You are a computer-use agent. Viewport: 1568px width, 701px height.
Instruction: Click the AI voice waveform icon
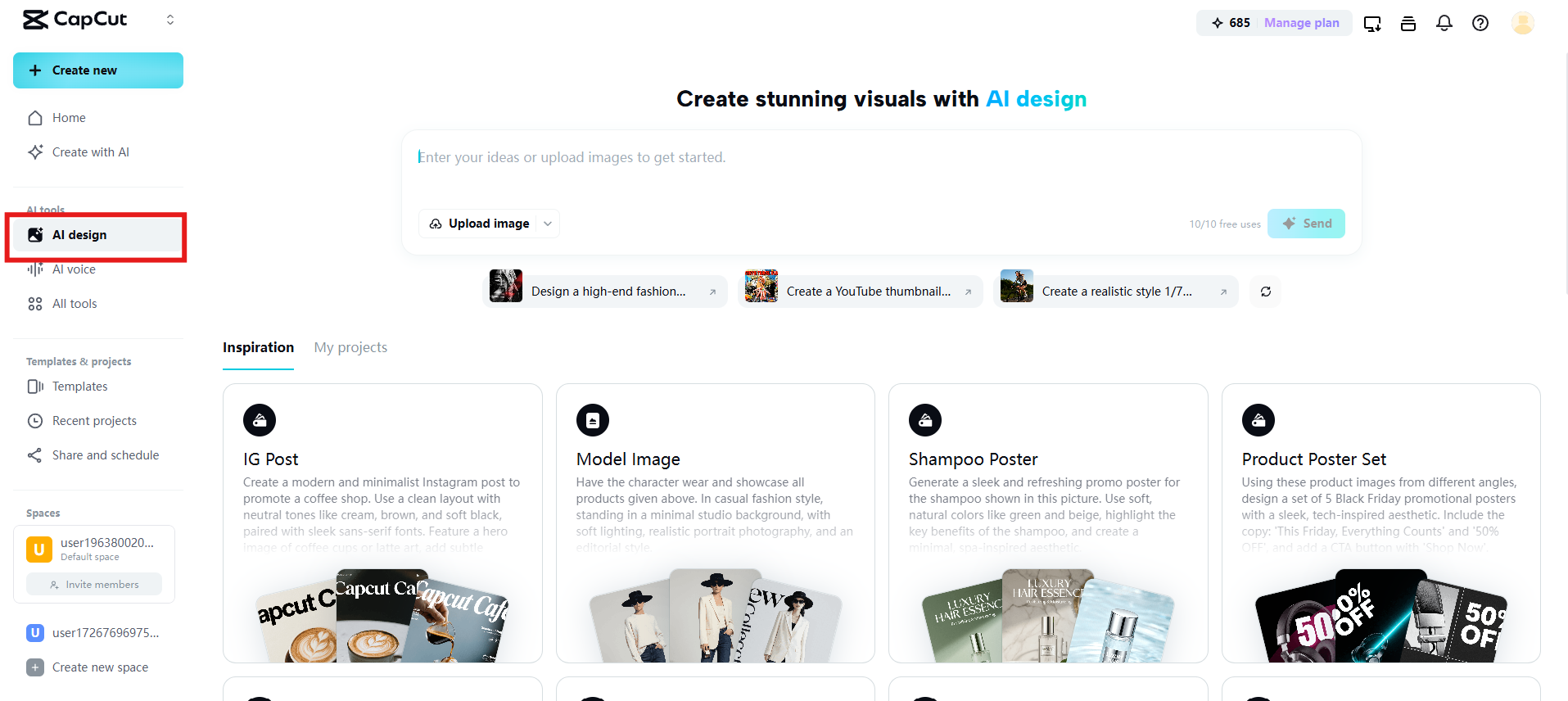pyautogui.click(x=35, y=269)
